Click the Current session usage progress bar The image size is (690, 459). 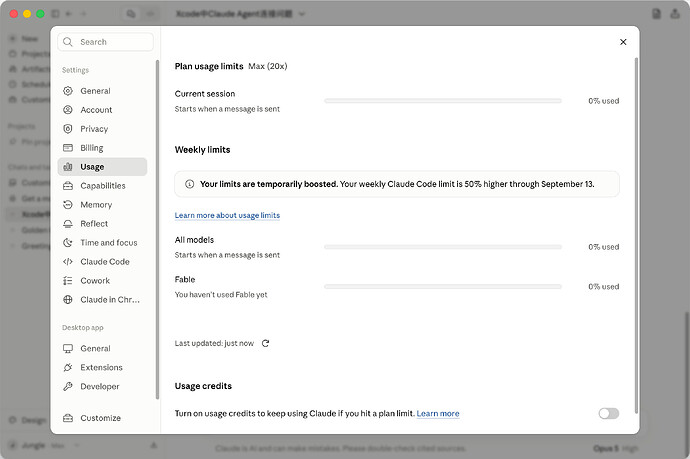443,101
